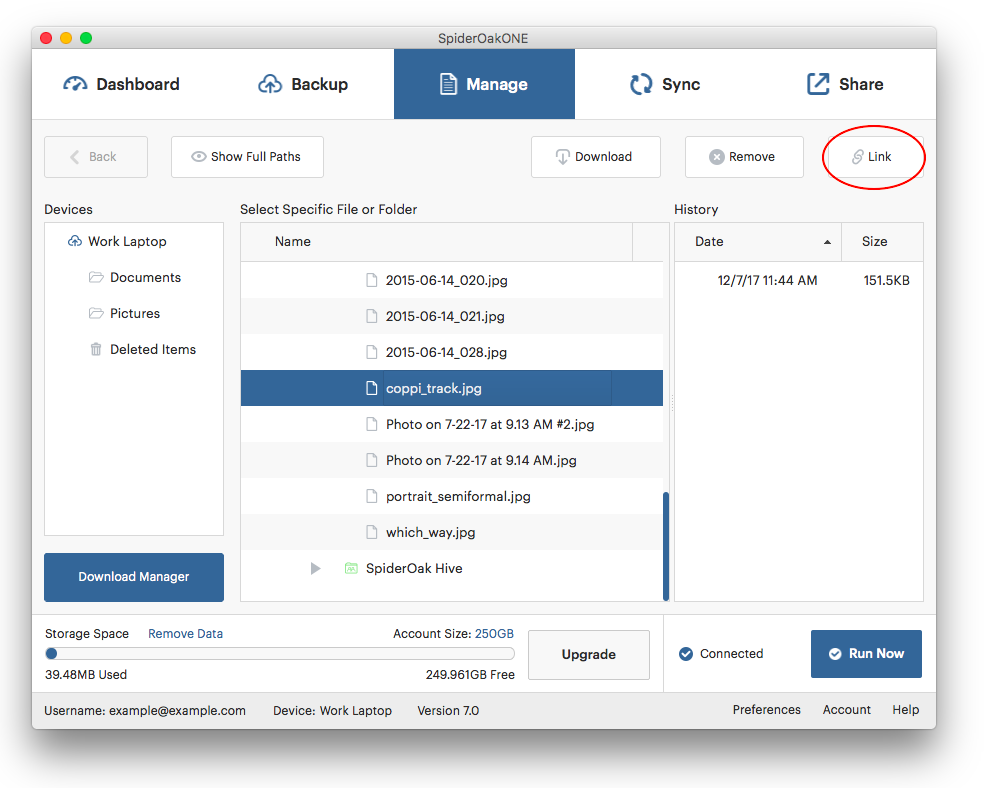This screenshot has width=1002, height=788.
Task: Open the Sync tab
Action: [x=665, y=84]
